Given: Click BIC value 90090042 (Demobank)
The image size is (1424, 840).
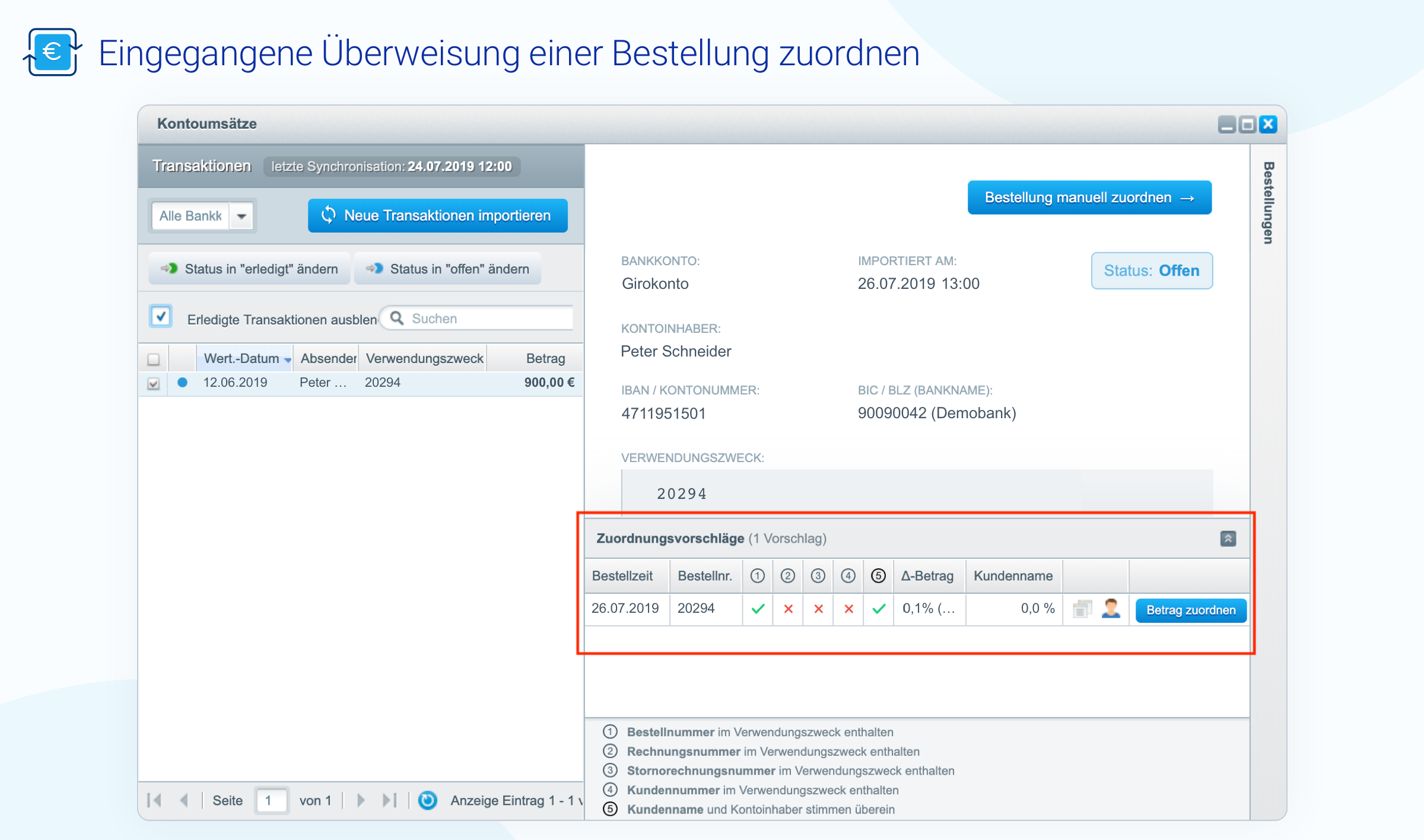Looking at the screenshot, I should pyautogui.click(x=937, y=413).
